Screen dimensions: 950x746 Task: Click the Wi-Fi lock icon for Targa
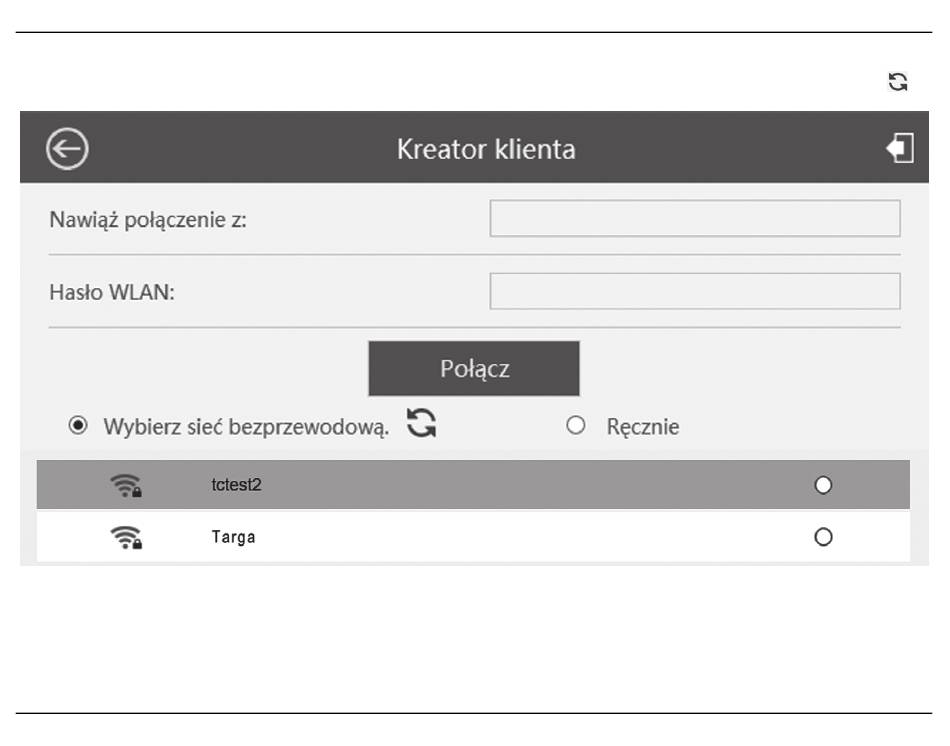pos(126,538)
